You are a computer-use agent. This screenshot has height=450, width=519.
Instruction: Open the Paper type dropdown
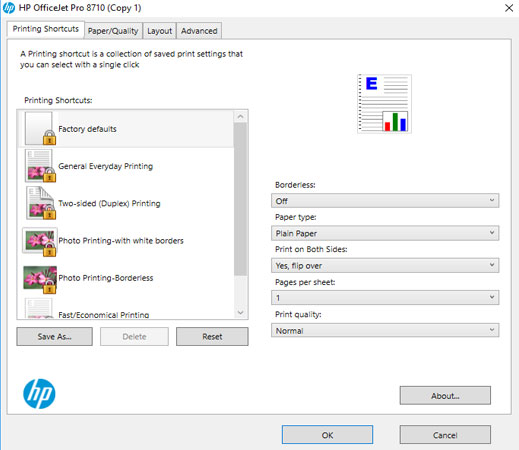[385, 233]
